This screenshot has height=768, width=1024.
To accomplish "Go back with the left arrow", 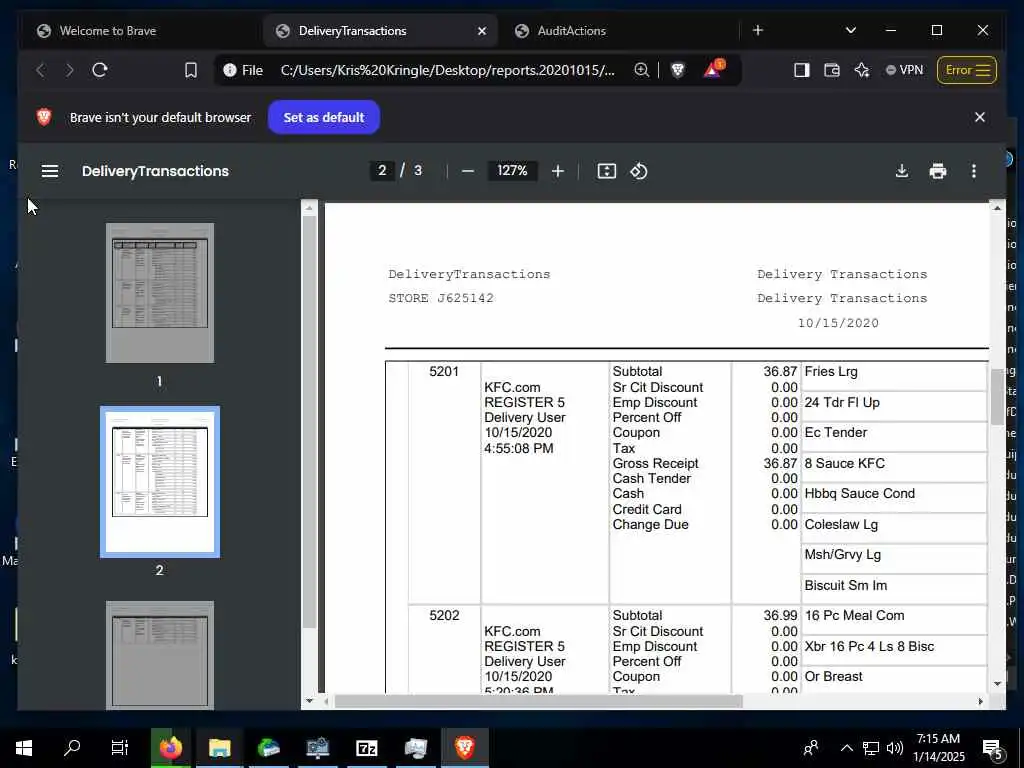I will 40,70.
